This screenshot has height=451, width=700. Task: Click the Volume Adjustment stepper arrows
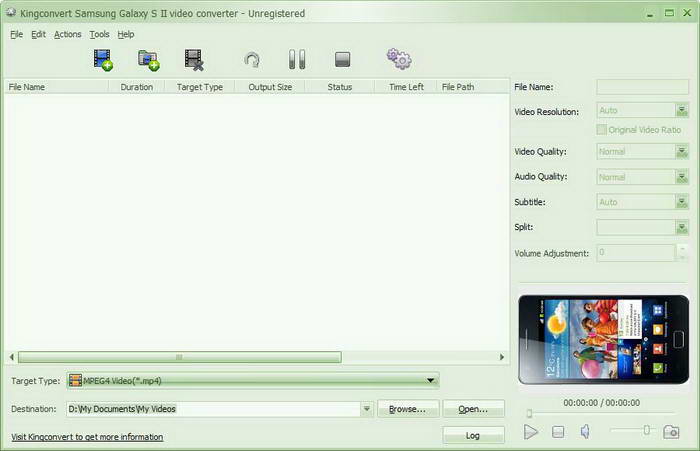tap(682, 253)
